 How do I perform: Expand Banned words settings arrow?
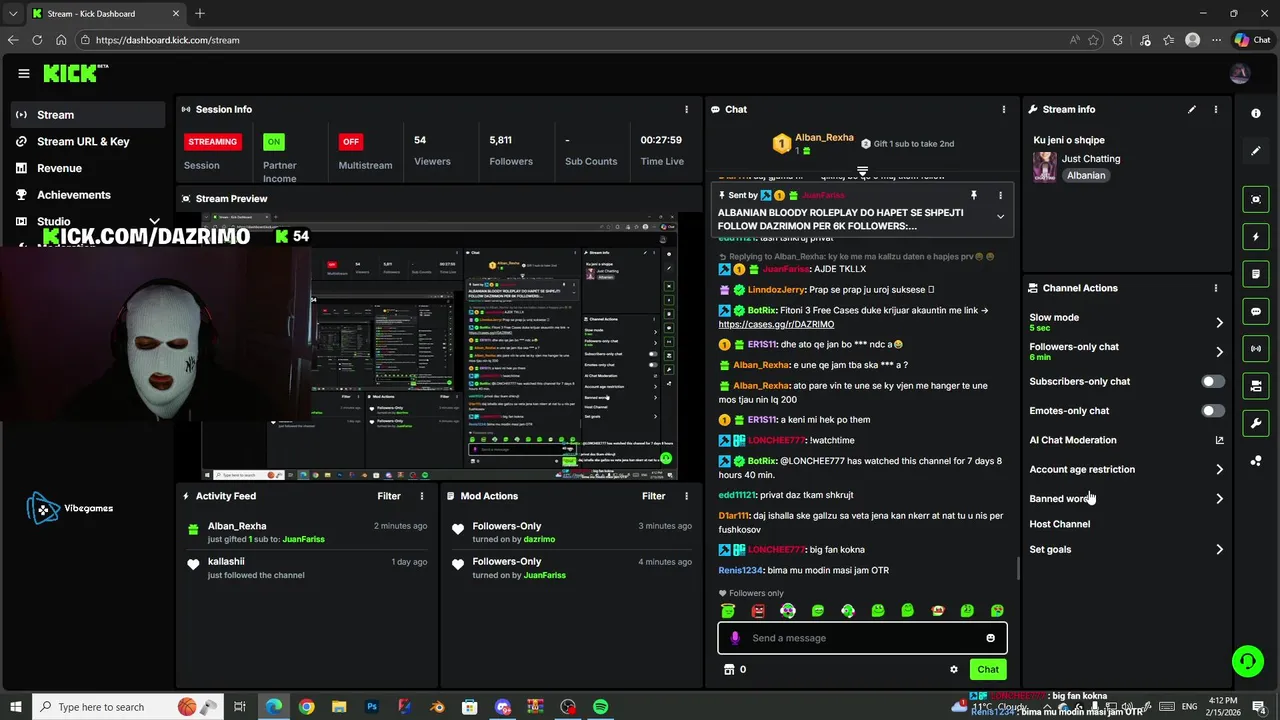pyautogui.click(x=1219, y=499)
